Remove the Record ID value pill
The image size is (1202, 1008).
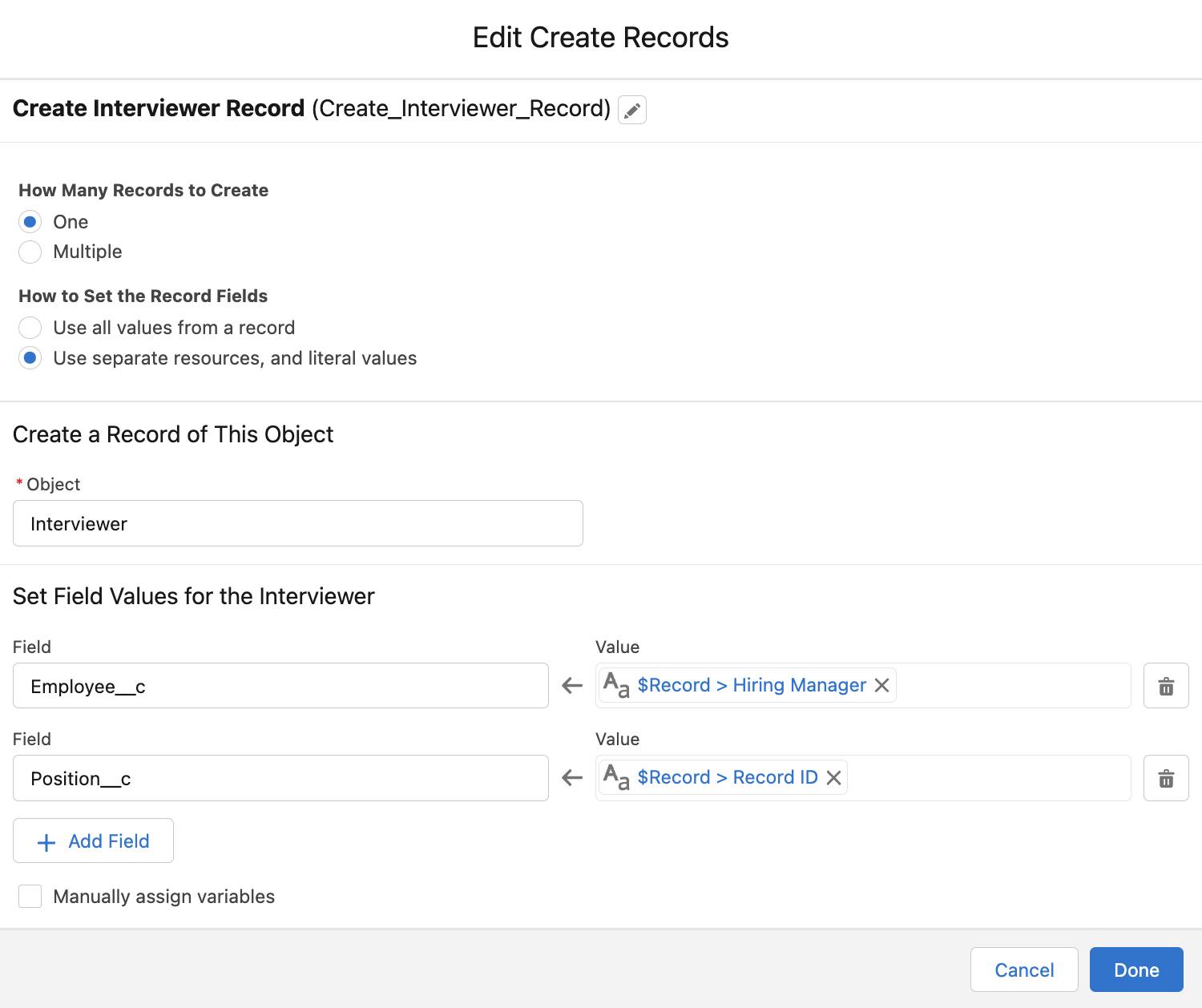pyautogui.click(x=833, y=777)
